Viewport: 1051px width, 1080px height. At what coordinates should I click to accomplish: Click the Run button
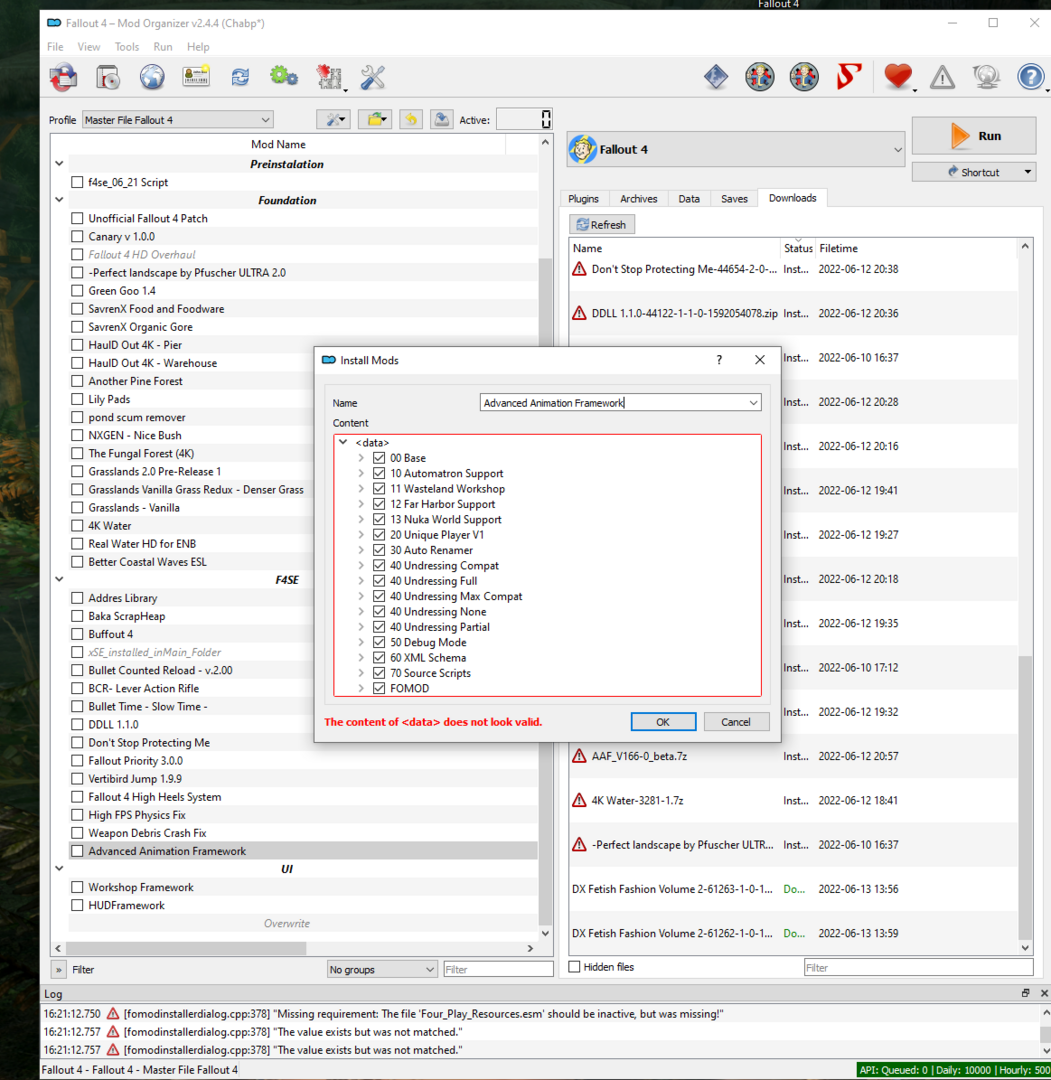974,136
